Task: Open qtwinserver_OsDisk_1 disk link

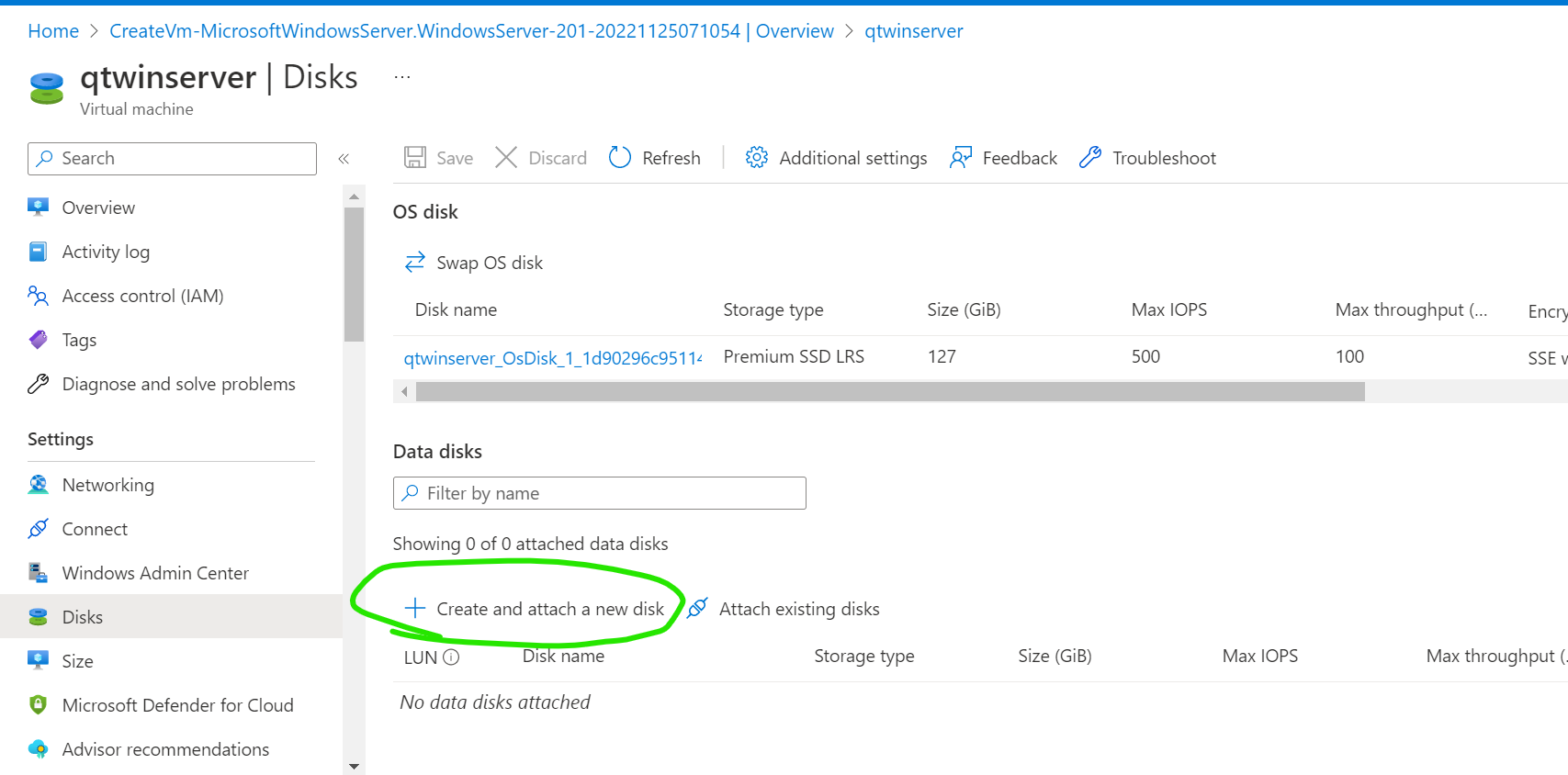Action: (x=553, y=358)
